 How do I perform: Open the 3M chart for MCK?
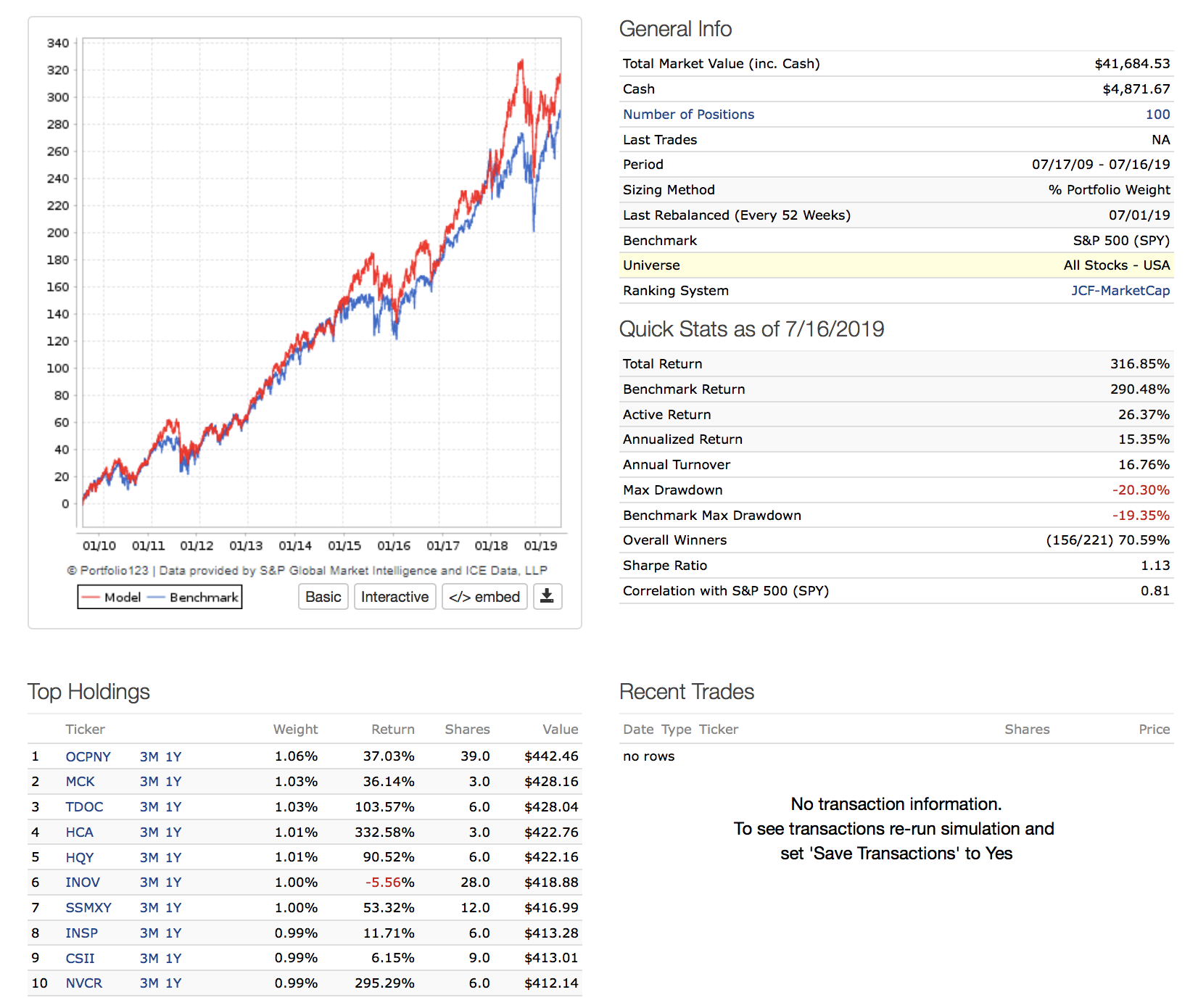tap(149, 782)
